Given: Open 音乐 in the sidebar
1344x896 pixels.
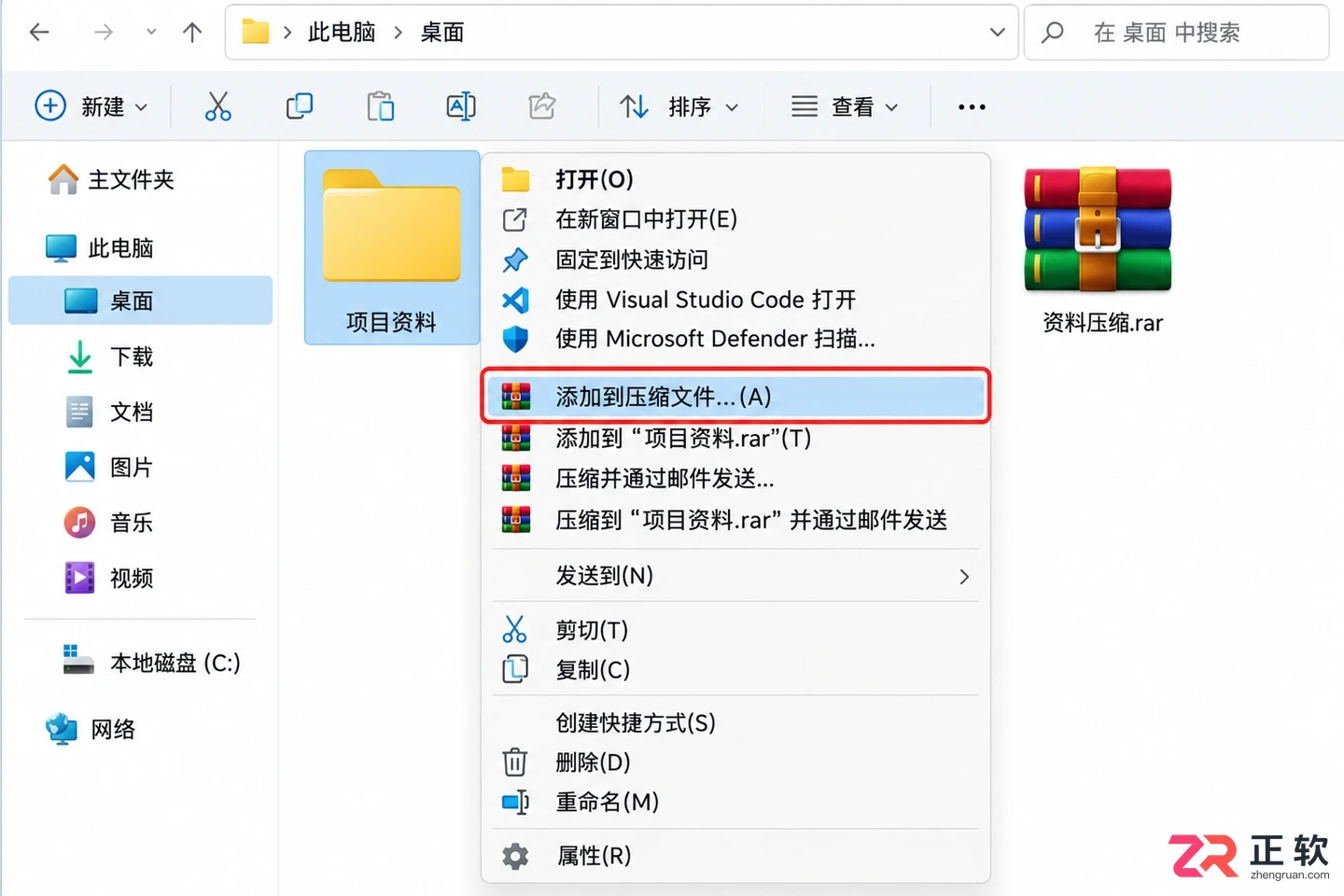Looking at the screenshot, I should (x=140, y=523).
